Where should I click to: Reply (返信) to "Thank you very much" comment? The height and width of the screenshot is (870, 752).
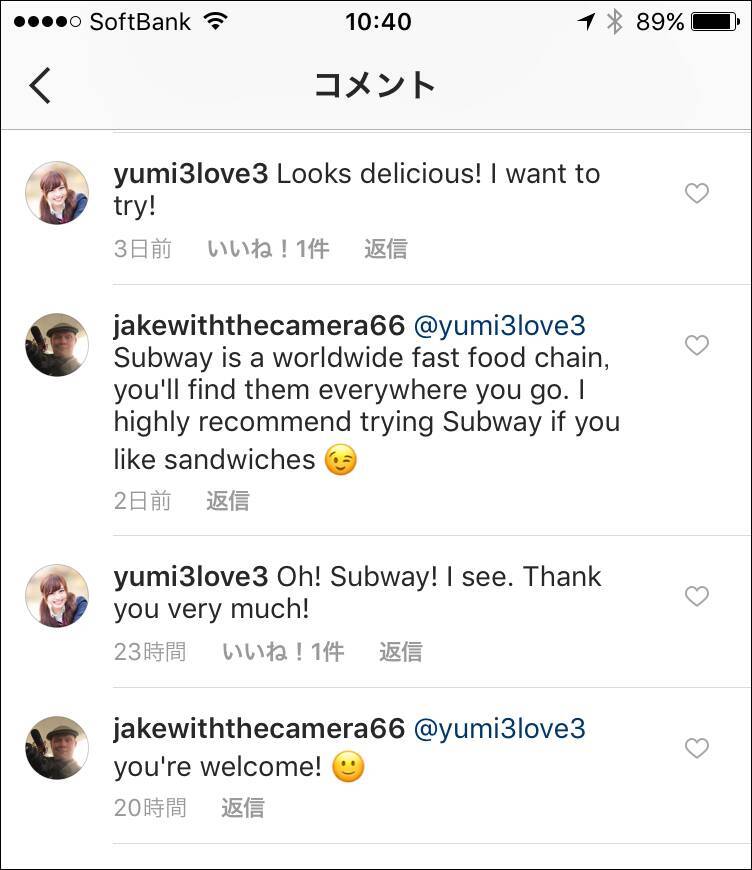click(x=400, y=652)
